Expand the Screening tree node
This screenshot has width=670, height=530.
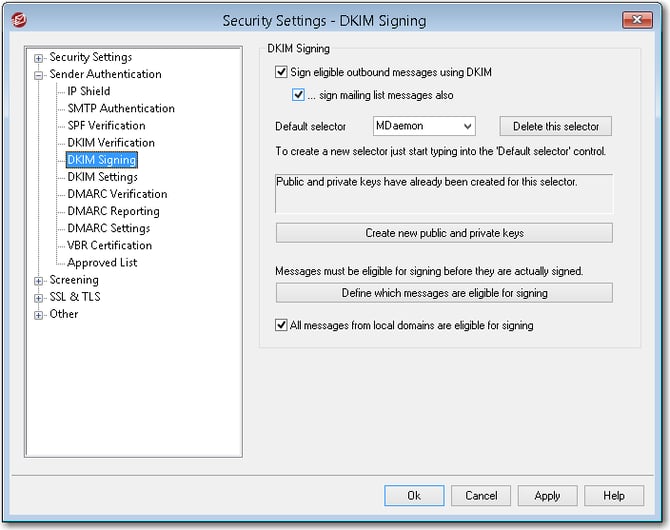(38, 281)
